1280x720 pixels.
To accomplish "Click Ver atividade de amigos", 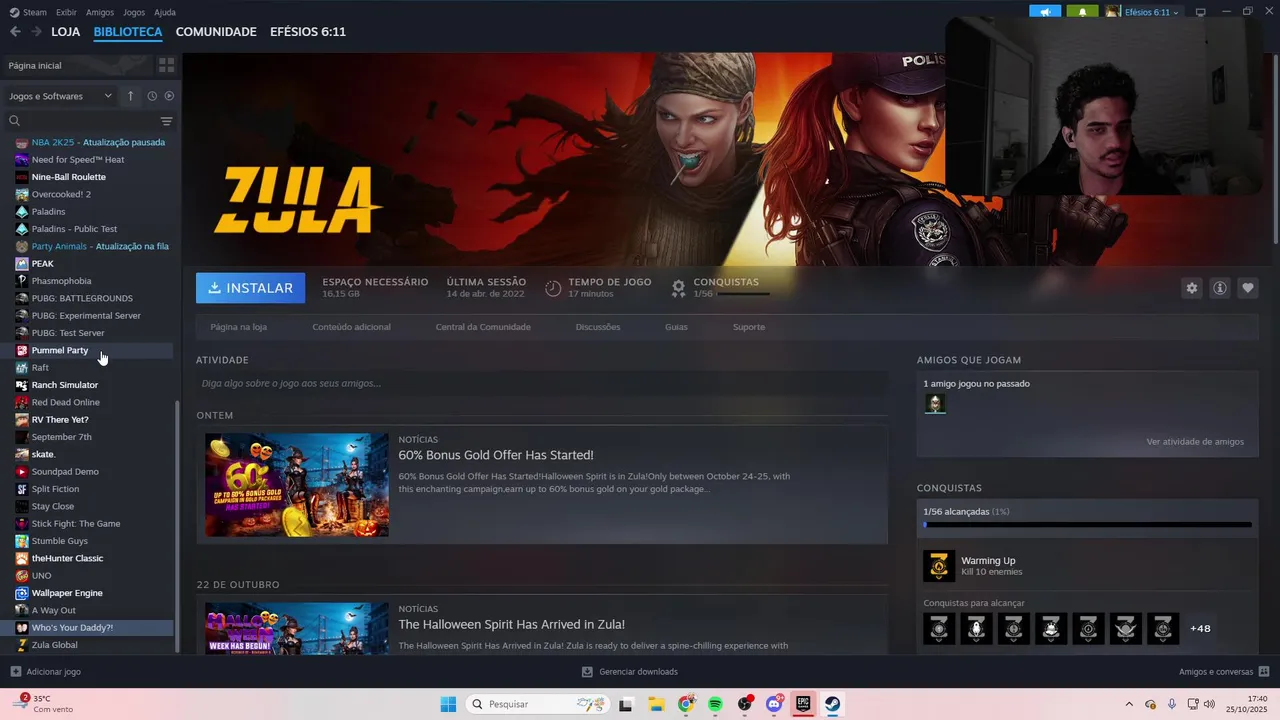I will point(1195,442).
